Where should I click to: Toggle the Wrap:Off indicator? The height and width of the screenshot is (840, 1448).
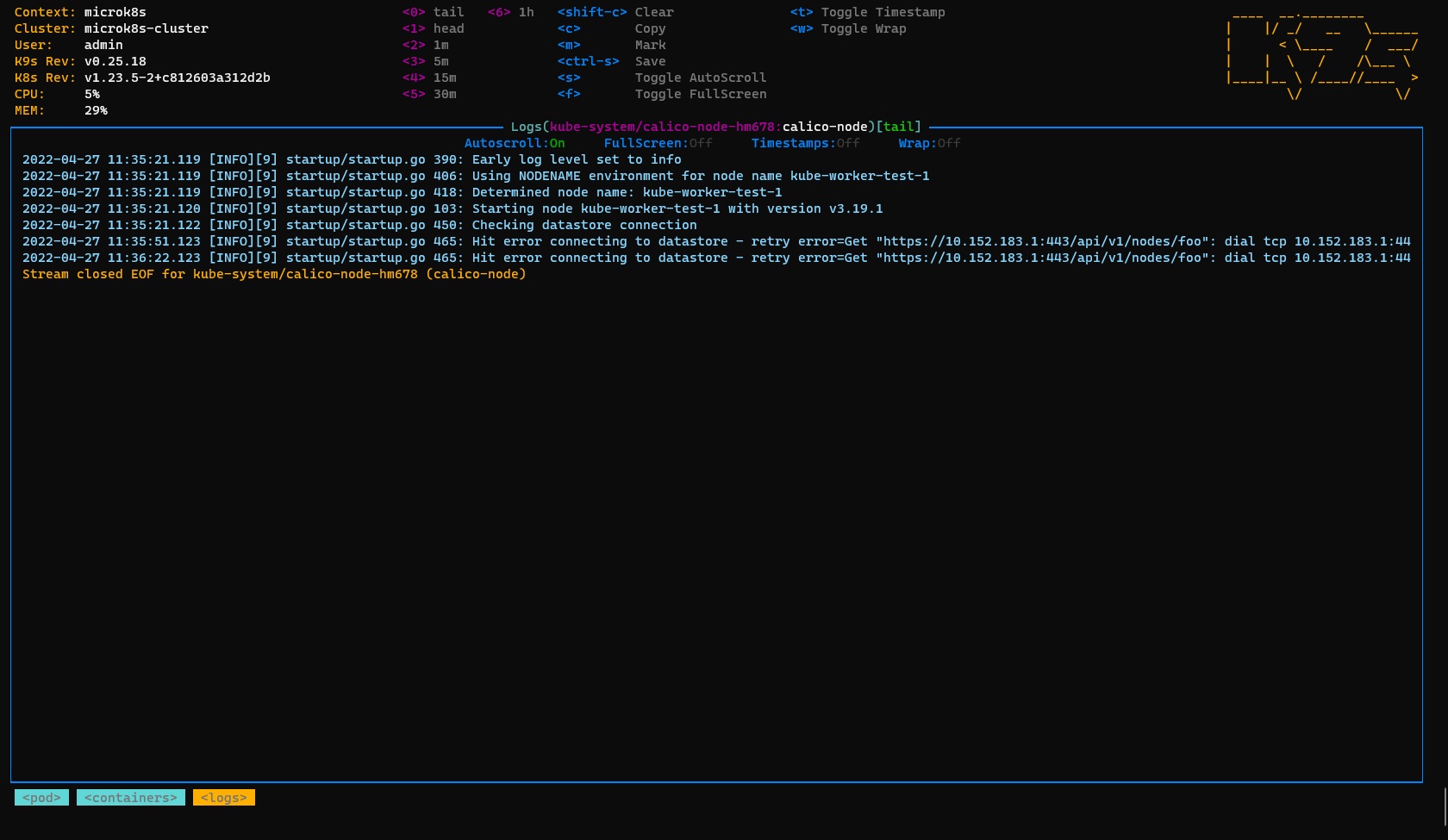[x=929, y=143]
